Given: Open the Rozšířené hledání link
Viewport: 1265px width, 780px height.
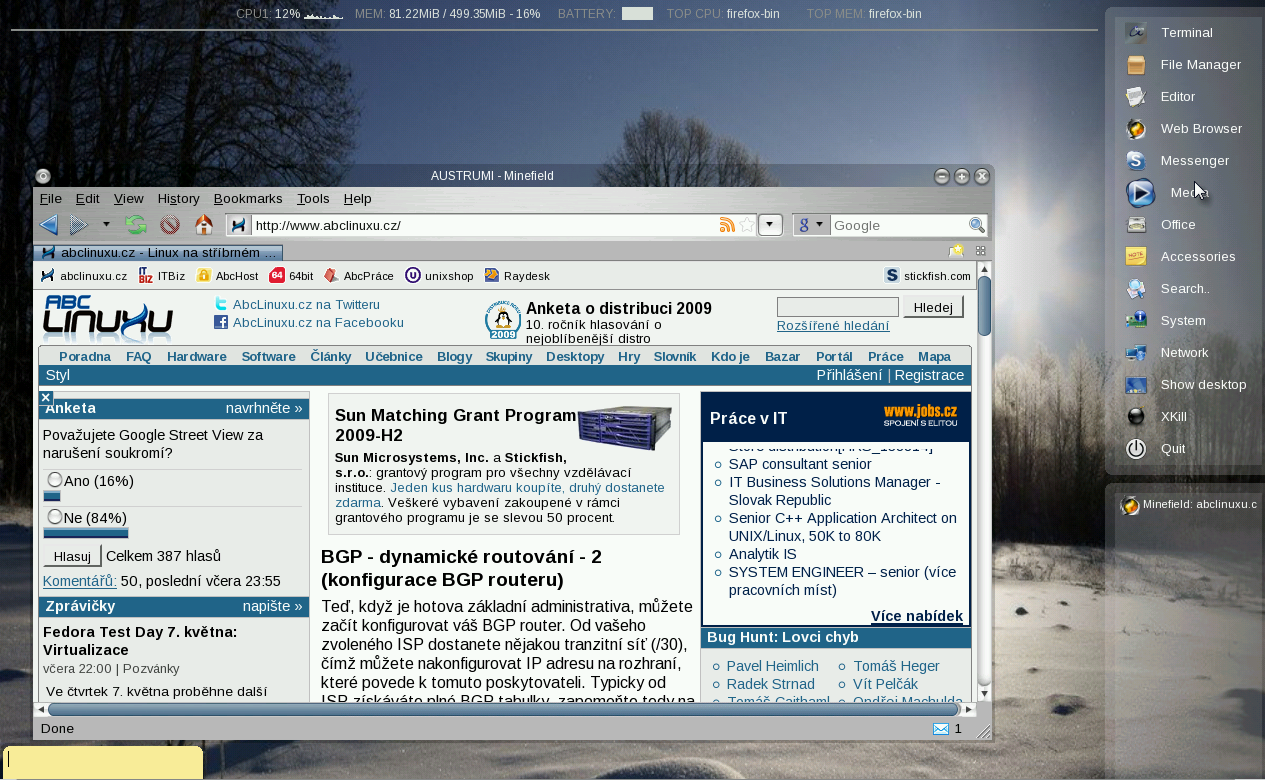Looking at the screenshot, I should point(833,325).
